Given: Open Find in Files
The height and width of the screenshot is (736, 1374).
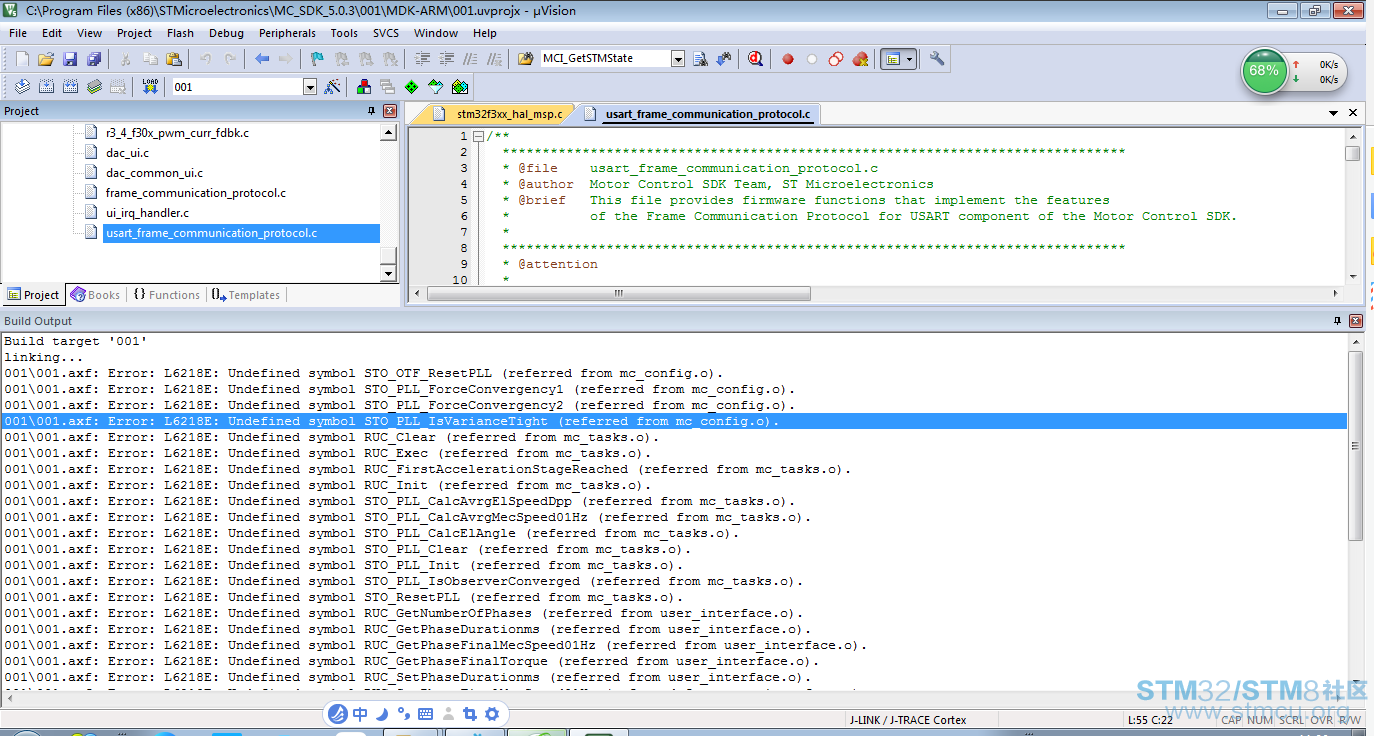Looking at the screenshot, I should point(526,59).
